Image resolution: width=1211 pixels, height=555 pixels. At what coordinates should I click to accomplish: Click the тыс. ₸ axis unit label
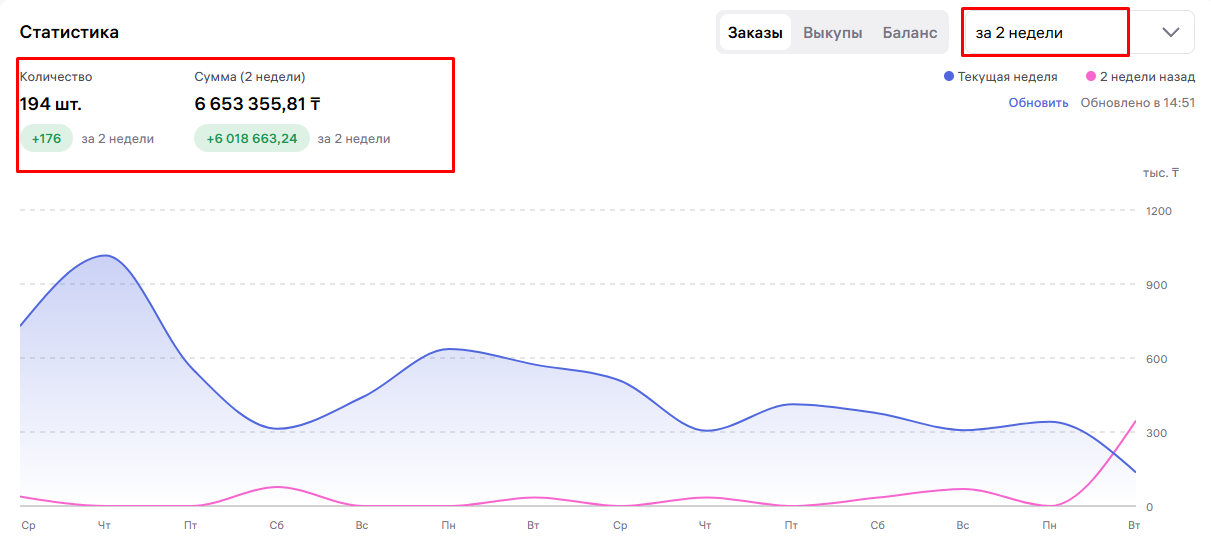point(1161,173)
